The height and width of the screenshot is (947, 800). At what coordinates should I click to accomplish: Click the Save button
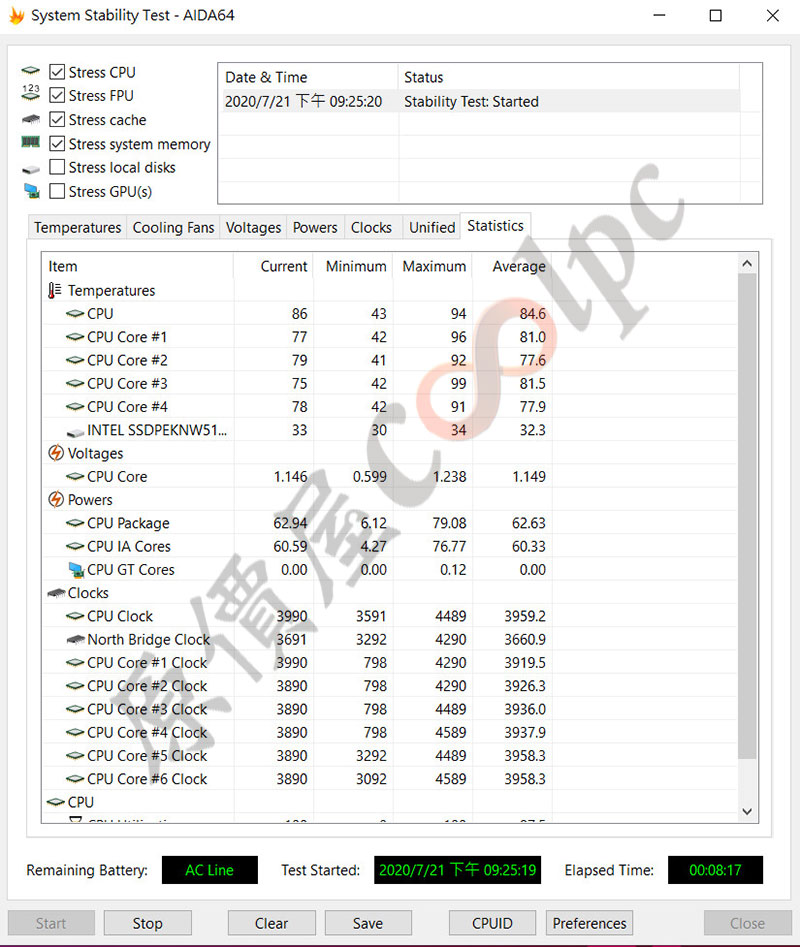[368, 923]
